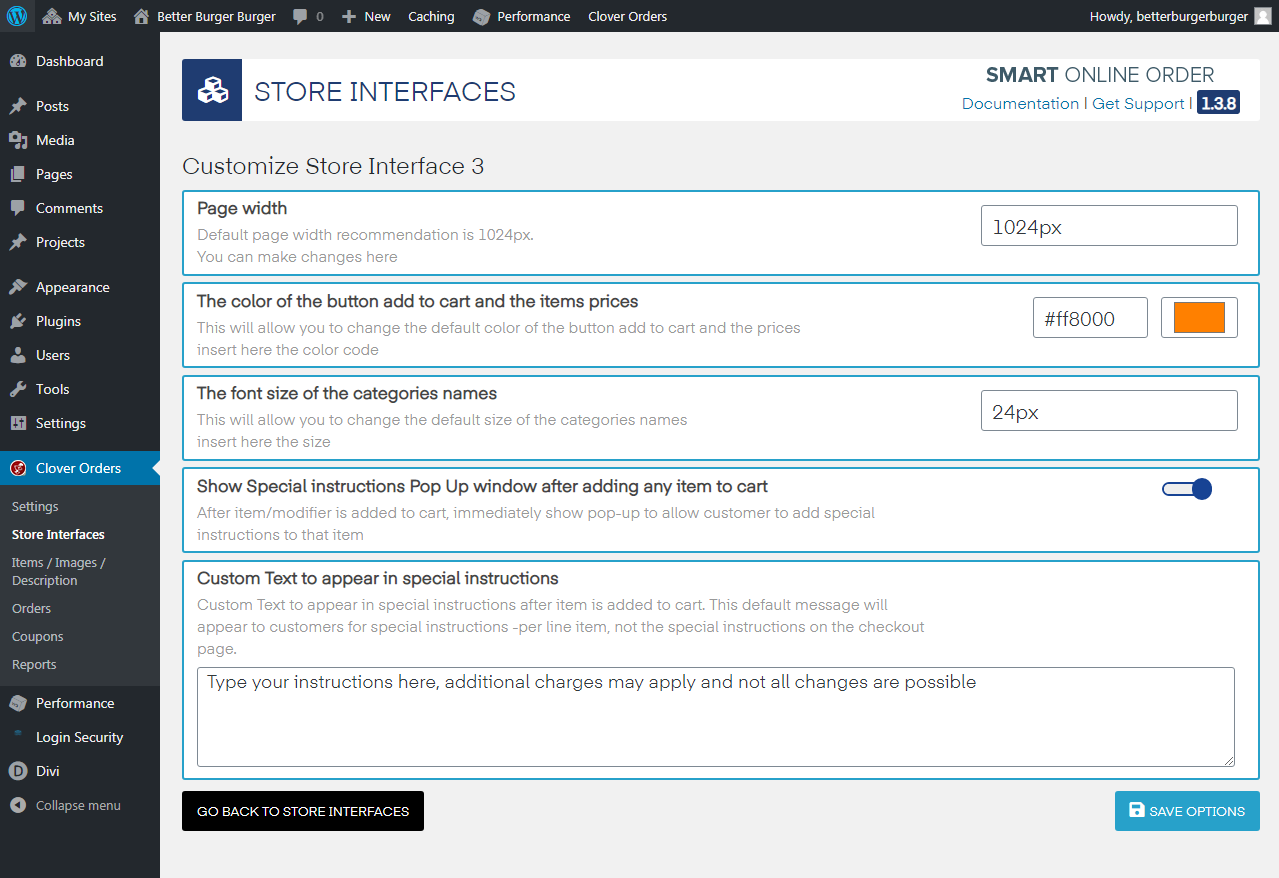1279x878 pixels.
Task: Click the Divi circle icon
Action: click(x=18, y=771)
